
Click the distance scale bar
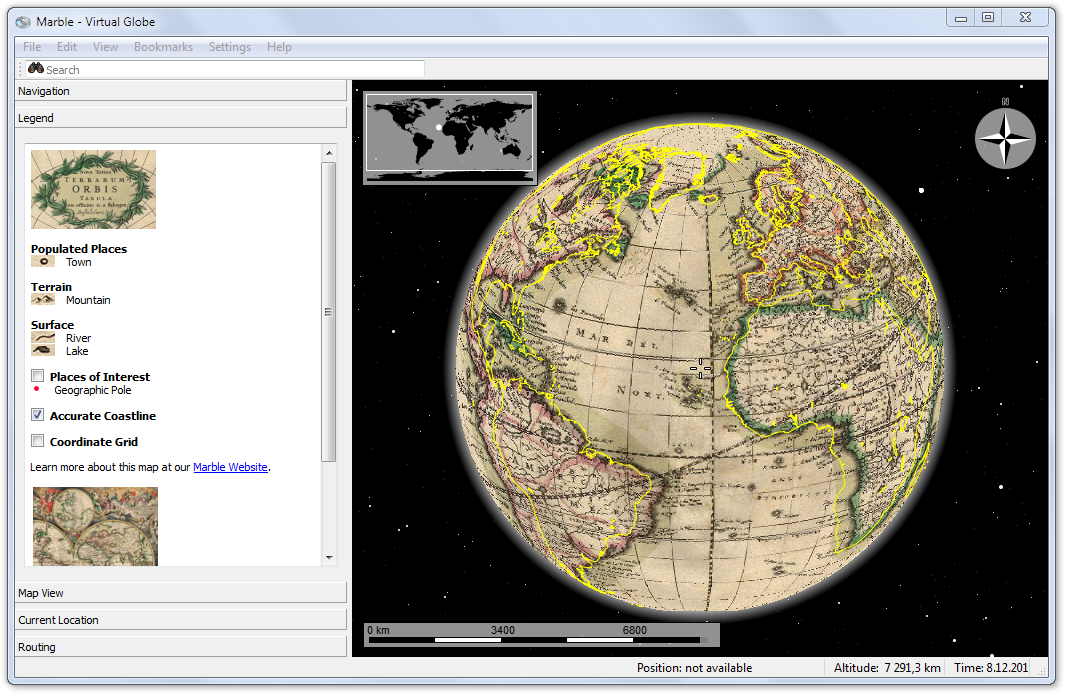[x=541, y=634]
